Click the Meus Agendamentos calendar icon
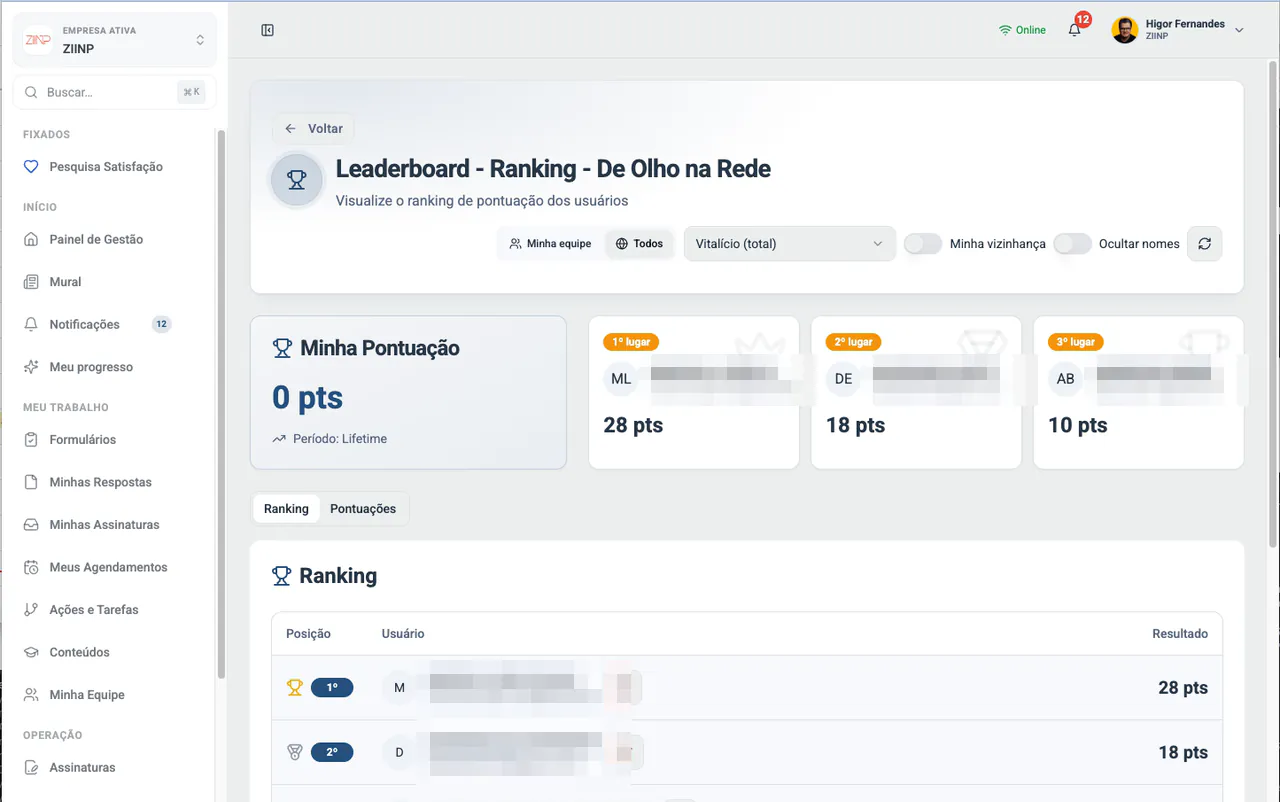This screenshot has width=1280, height=802. pos(31,567)
